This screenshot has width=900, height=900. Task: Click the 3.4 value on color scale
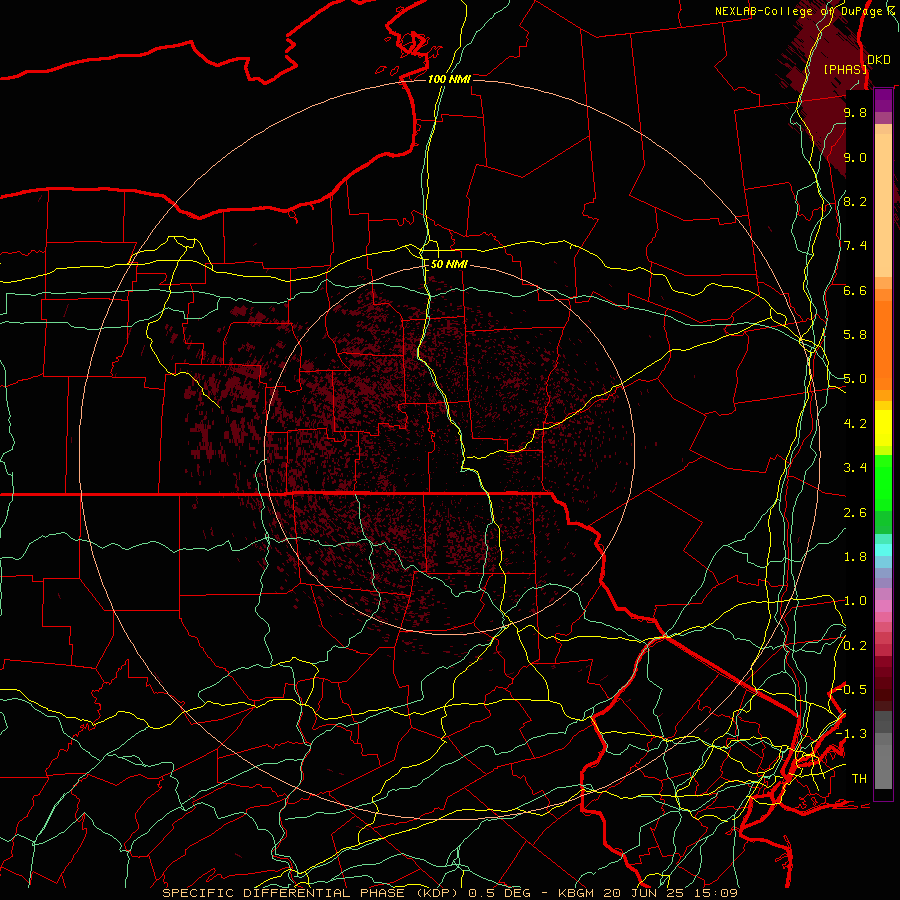click(855, 468)
